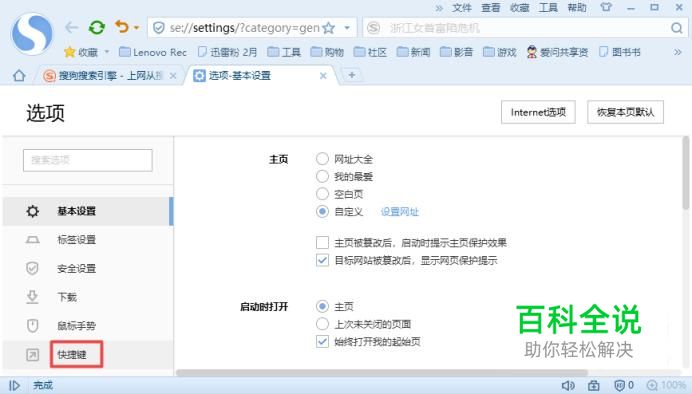This screenshot has width=692, height=394.
Task: Click the 设置网址 link
Action: click(399, 212)
